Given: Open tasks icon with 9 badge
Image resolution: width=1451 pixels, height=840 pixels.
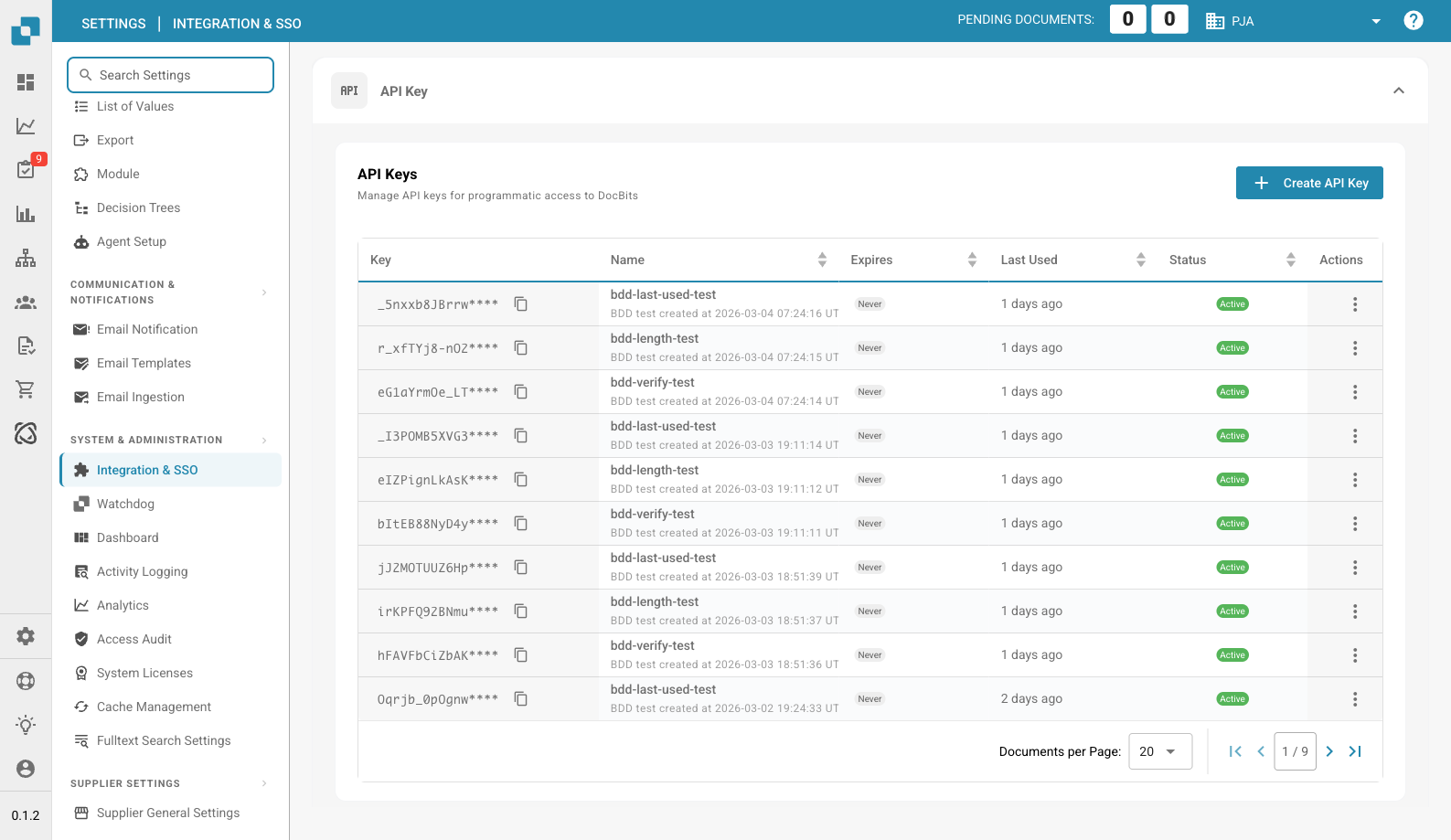Looking at the screenshot, I should [26, 169].
